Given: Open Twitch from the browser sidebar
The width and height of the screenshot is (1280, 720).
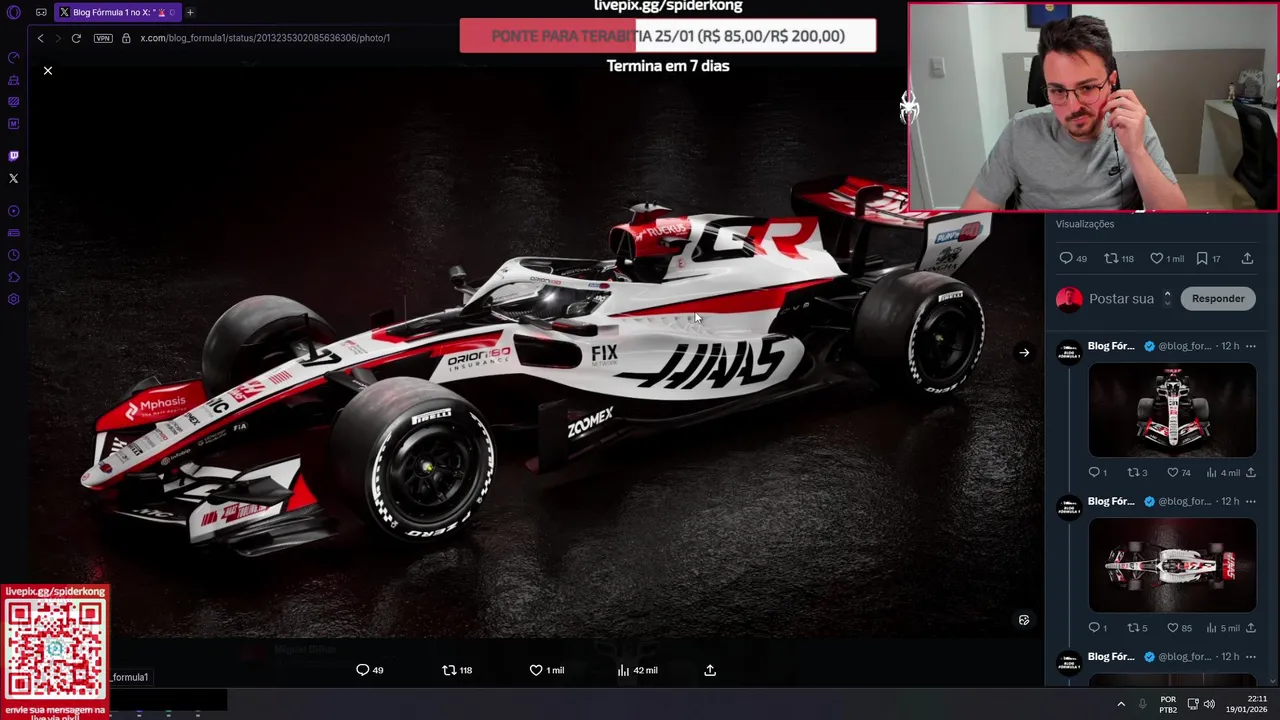Looking at the screenshot, I should click(x=14, y=156).
